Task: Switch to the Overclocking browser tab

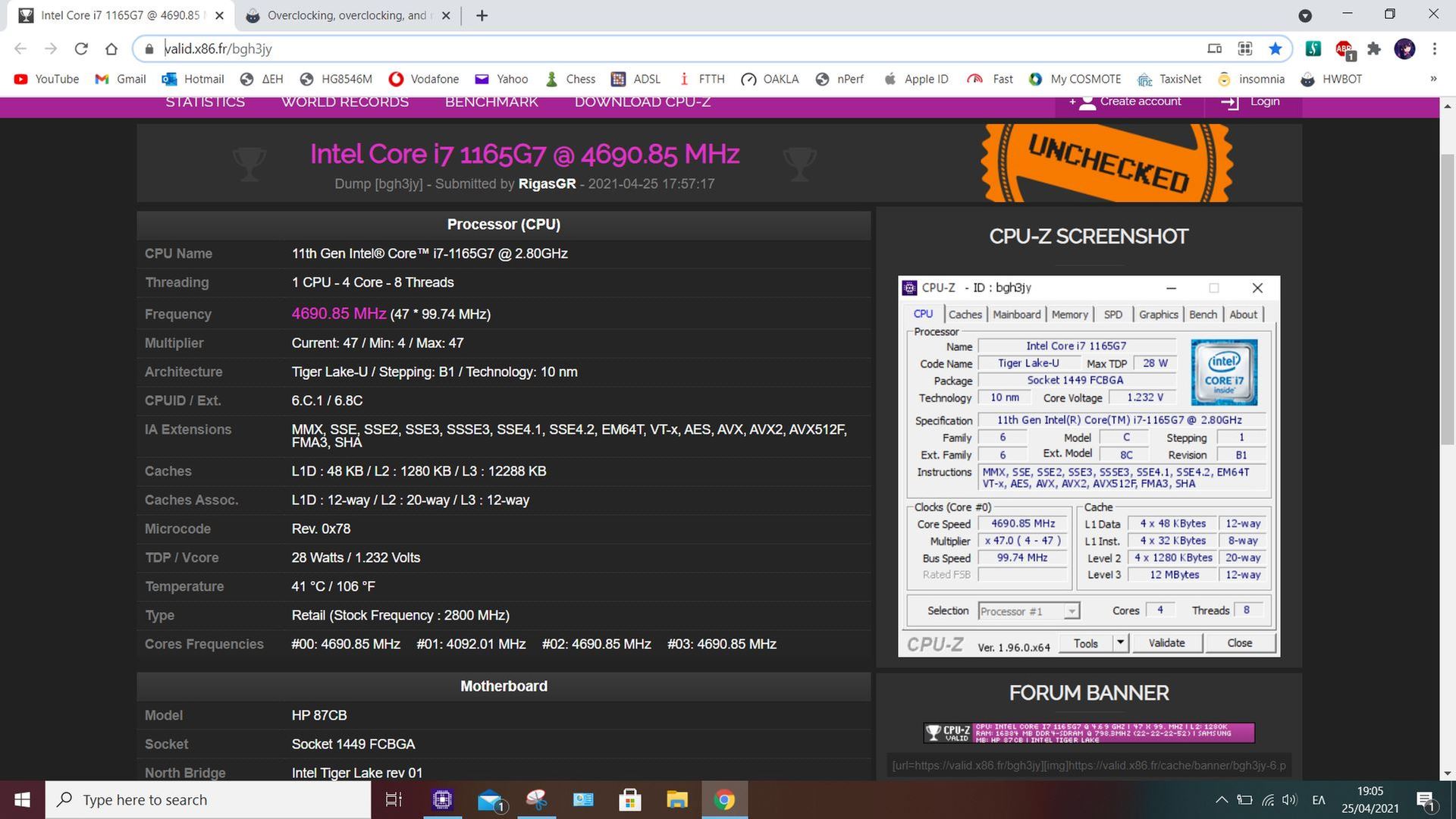Action: 349,15
